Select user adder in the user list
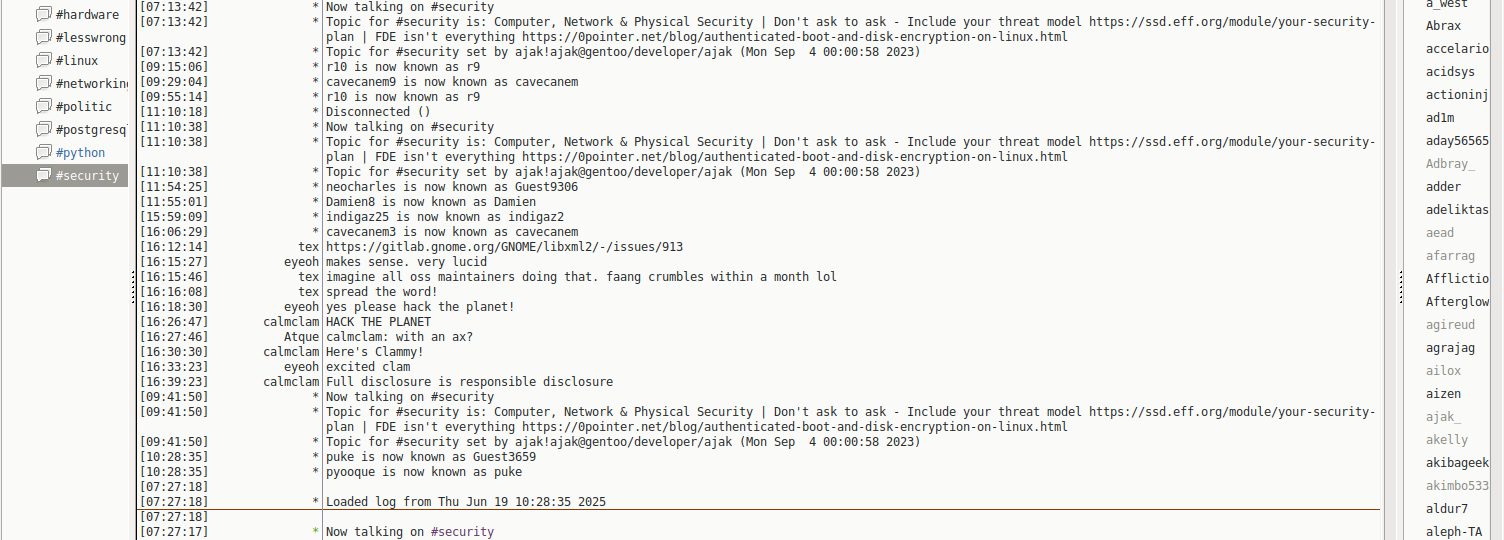1504x540 pixels. point(1443,187)
